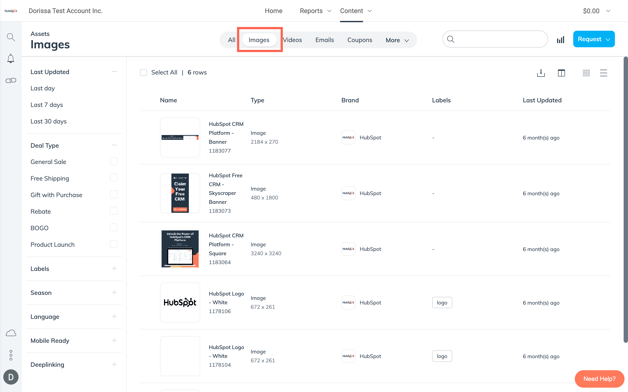Switch to list view

coord(603,73)
